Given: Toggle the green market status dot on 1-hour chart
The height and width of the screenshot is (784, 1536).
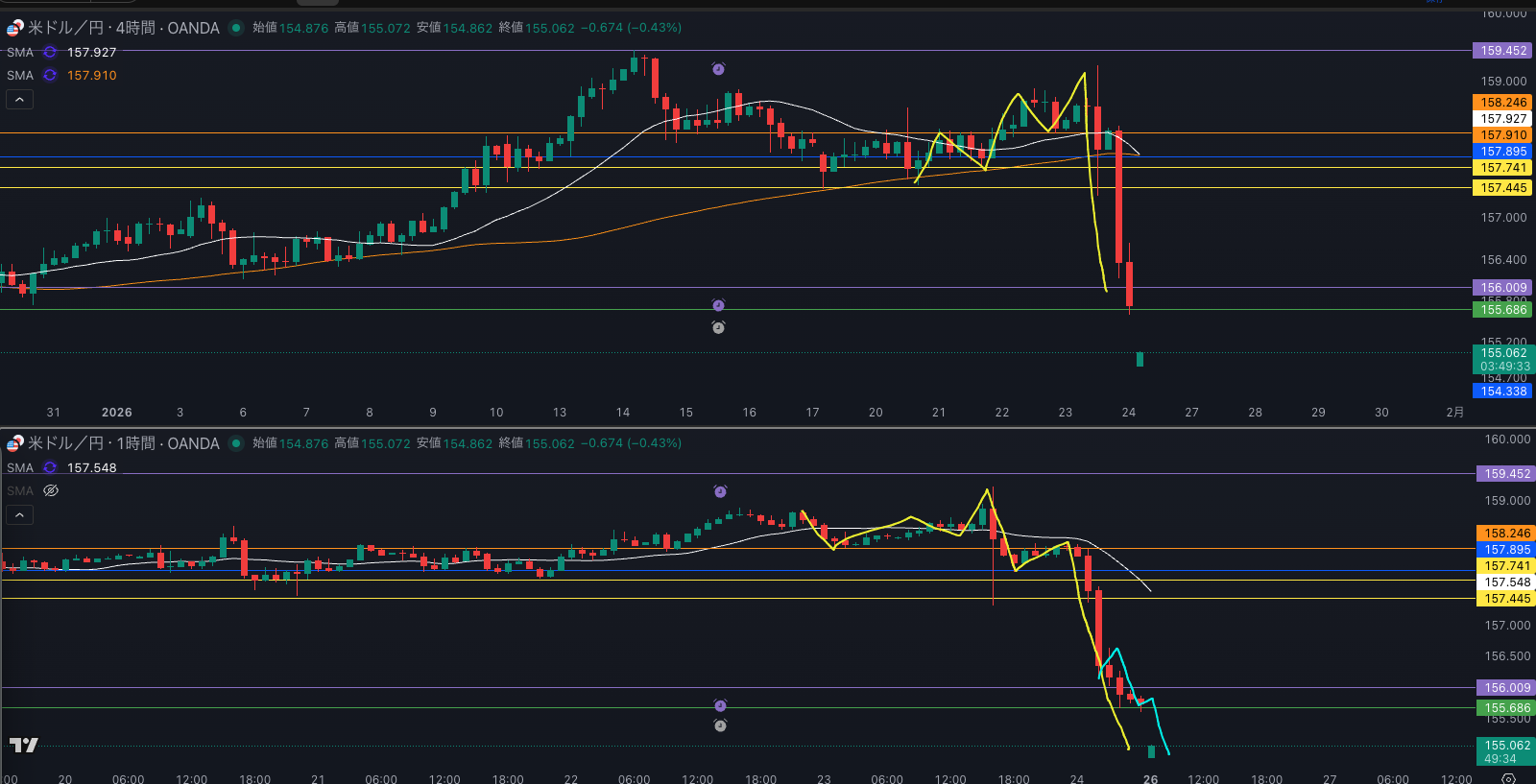Looking at the screenshot, I should (x=235, y=443).
